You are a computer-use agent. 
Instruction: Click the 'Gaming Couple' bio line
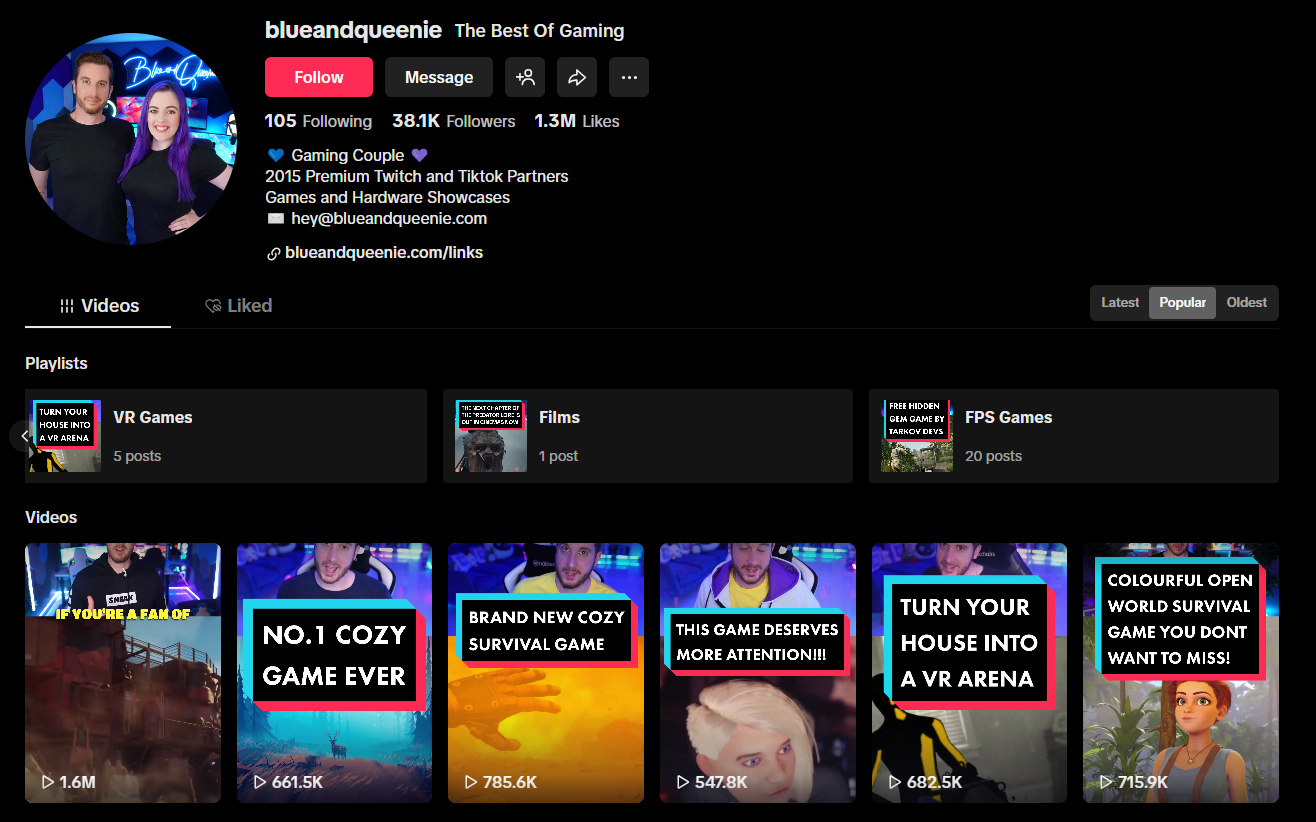pos(348,155)
